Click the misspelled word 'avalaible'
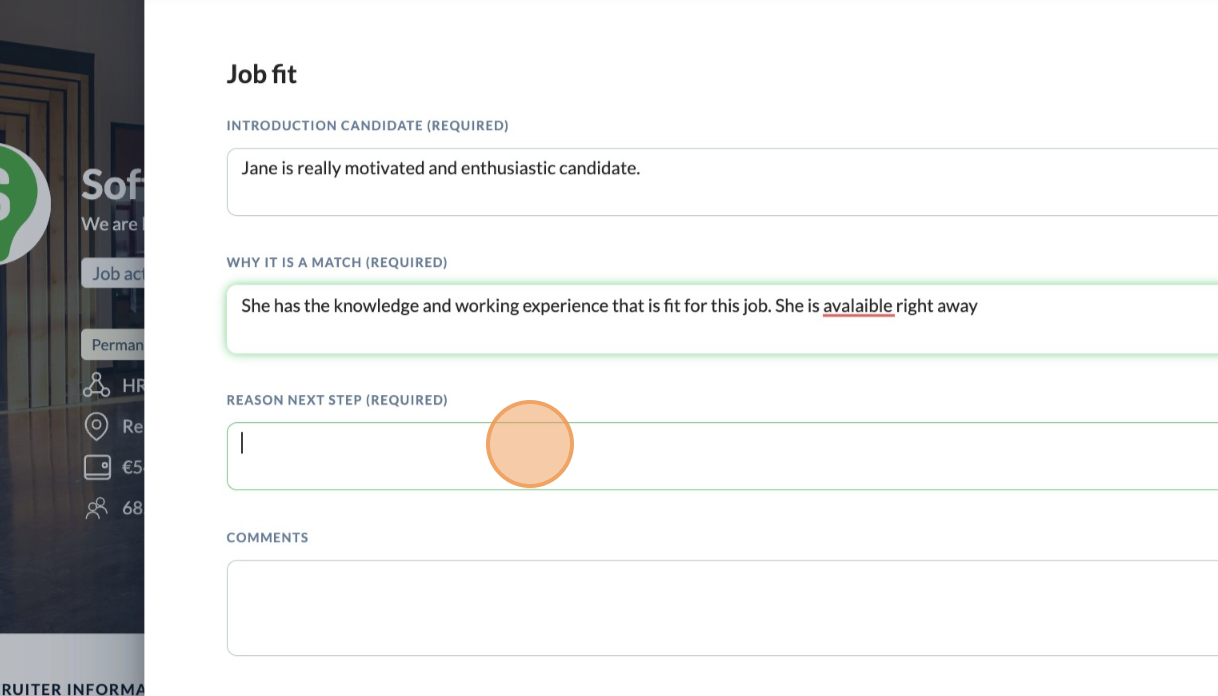 [x=857, y=306]
